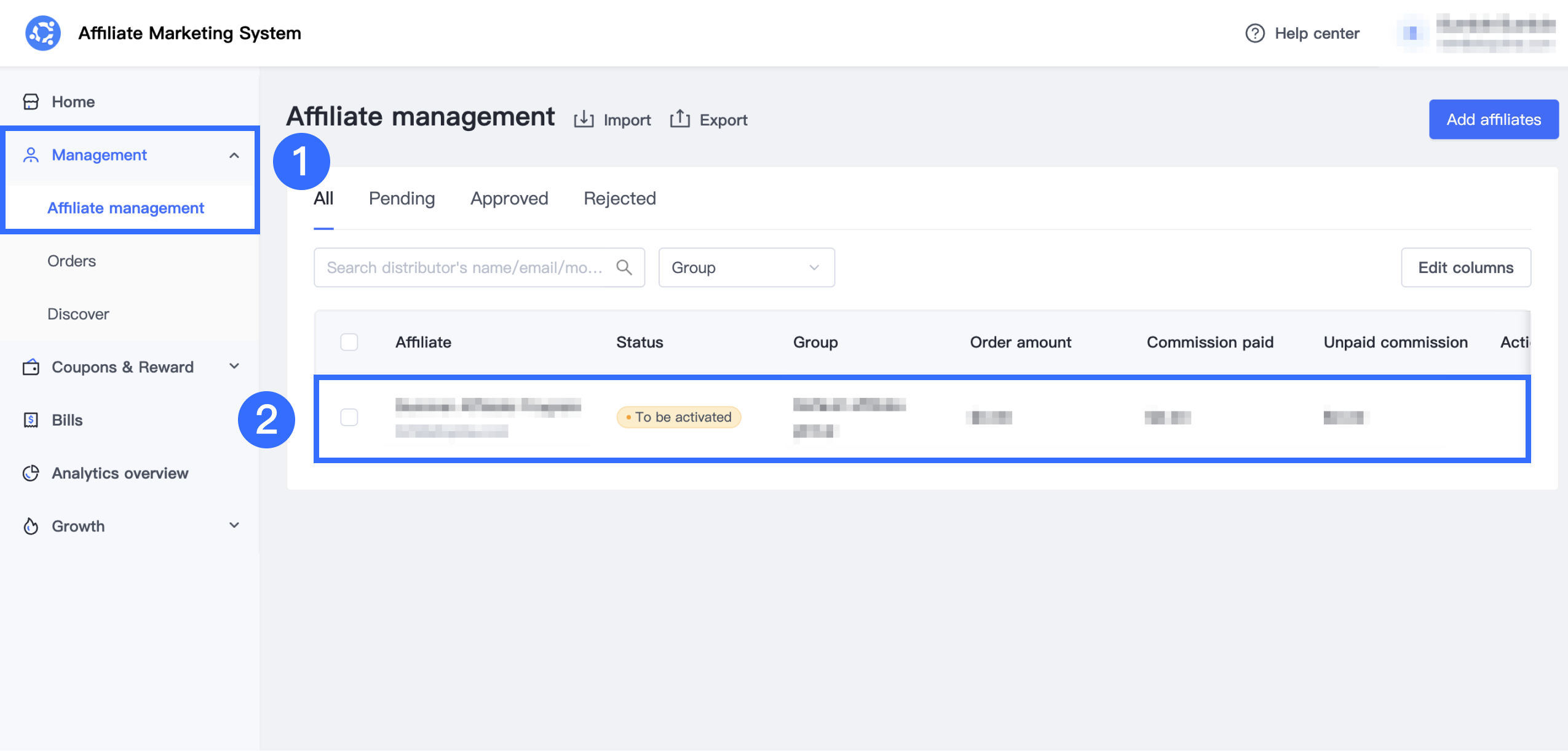
Task: Switch to the Approved tab
Action: [x=509, y=199]
